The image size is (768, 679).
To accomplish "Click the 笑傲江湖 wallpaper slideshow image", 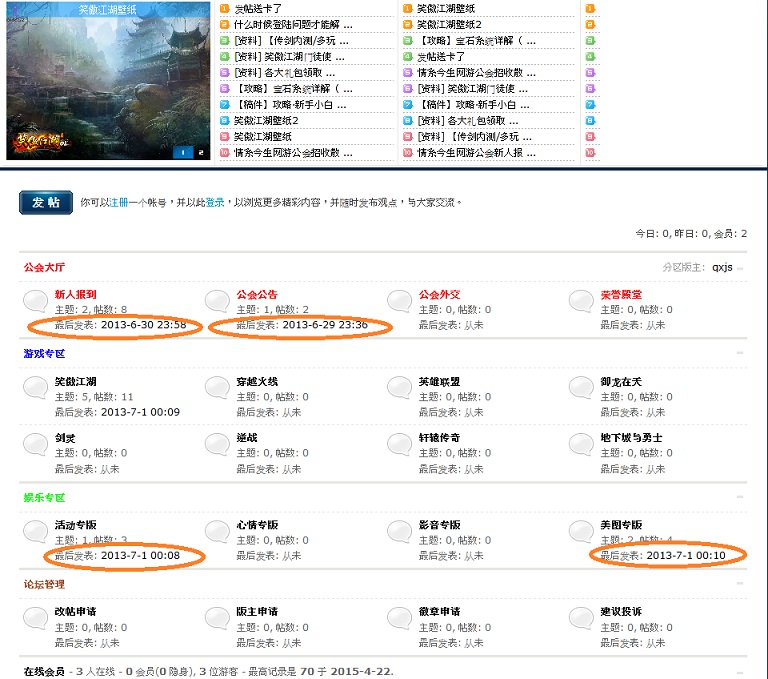I will 108,81.
